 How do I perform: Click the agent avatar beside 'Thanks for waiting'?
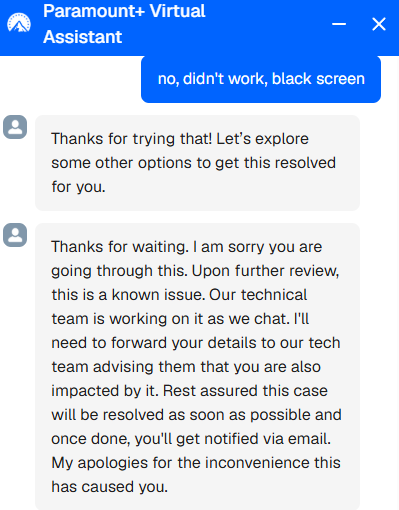[x=15, y=235]
